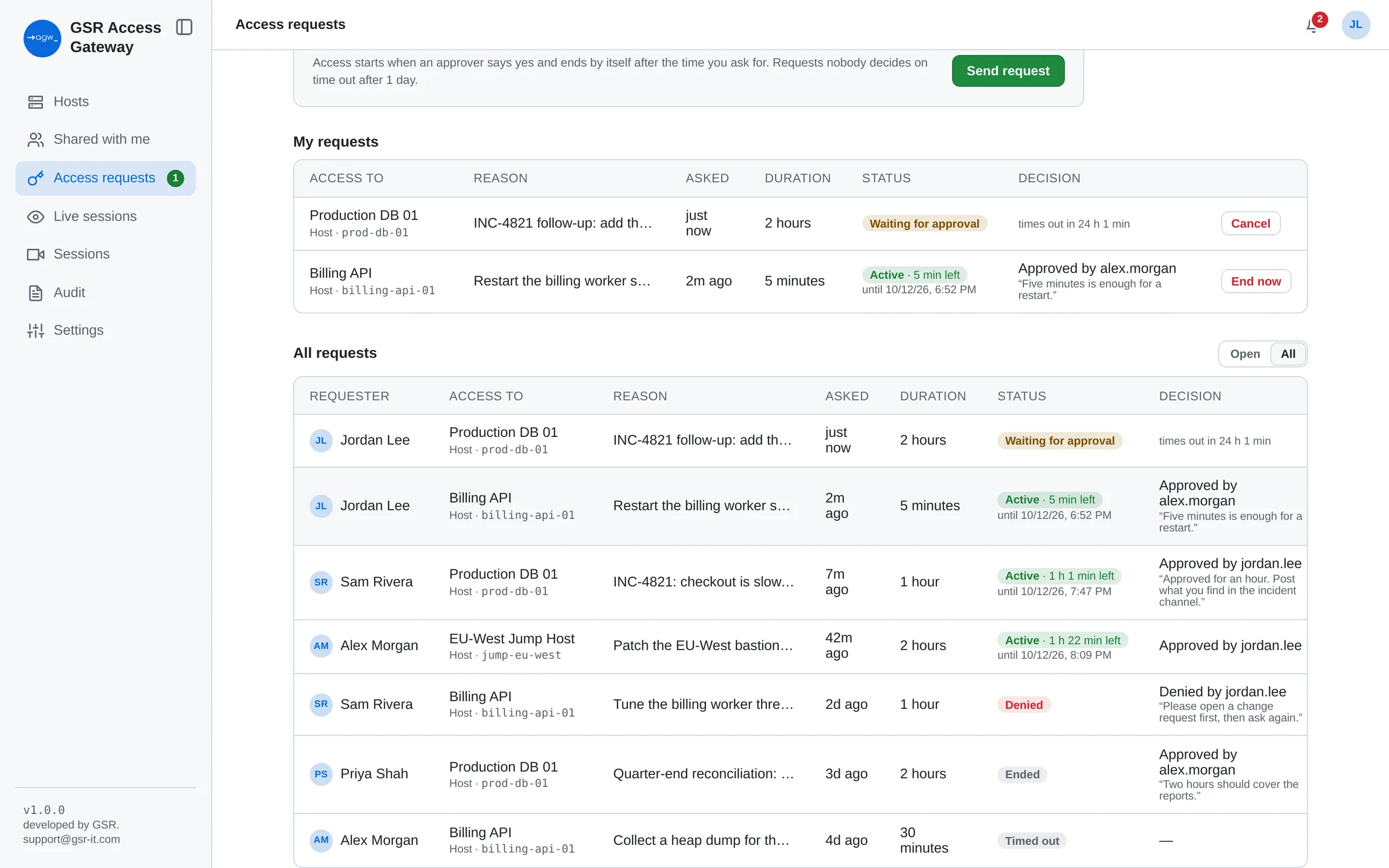Image resolution: width=1389 pixels, height=868 pixels.
Task: Click the Timed out status badge
Action: click(1031, 841)
